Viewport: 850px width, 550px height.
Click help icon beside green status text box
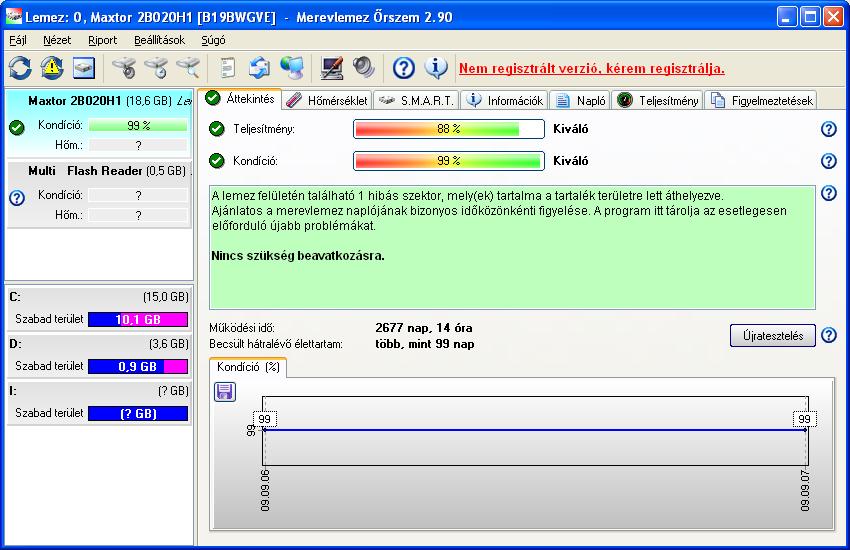[x=829, y=193]
